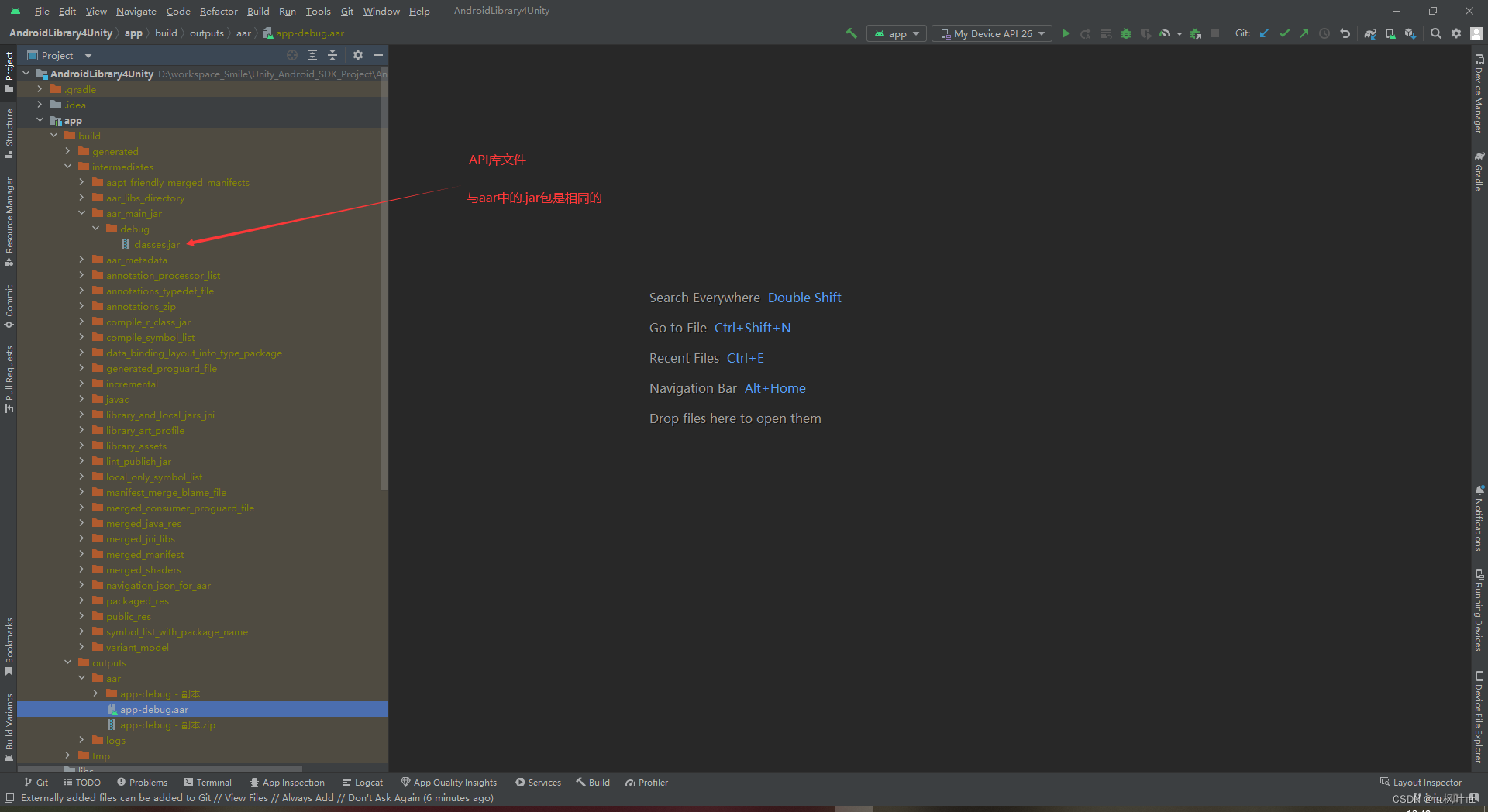This screenshot has width=1488, height=812.
Task: Stop the running app with the Stop icon
Action: click(x=1215, y=33)
